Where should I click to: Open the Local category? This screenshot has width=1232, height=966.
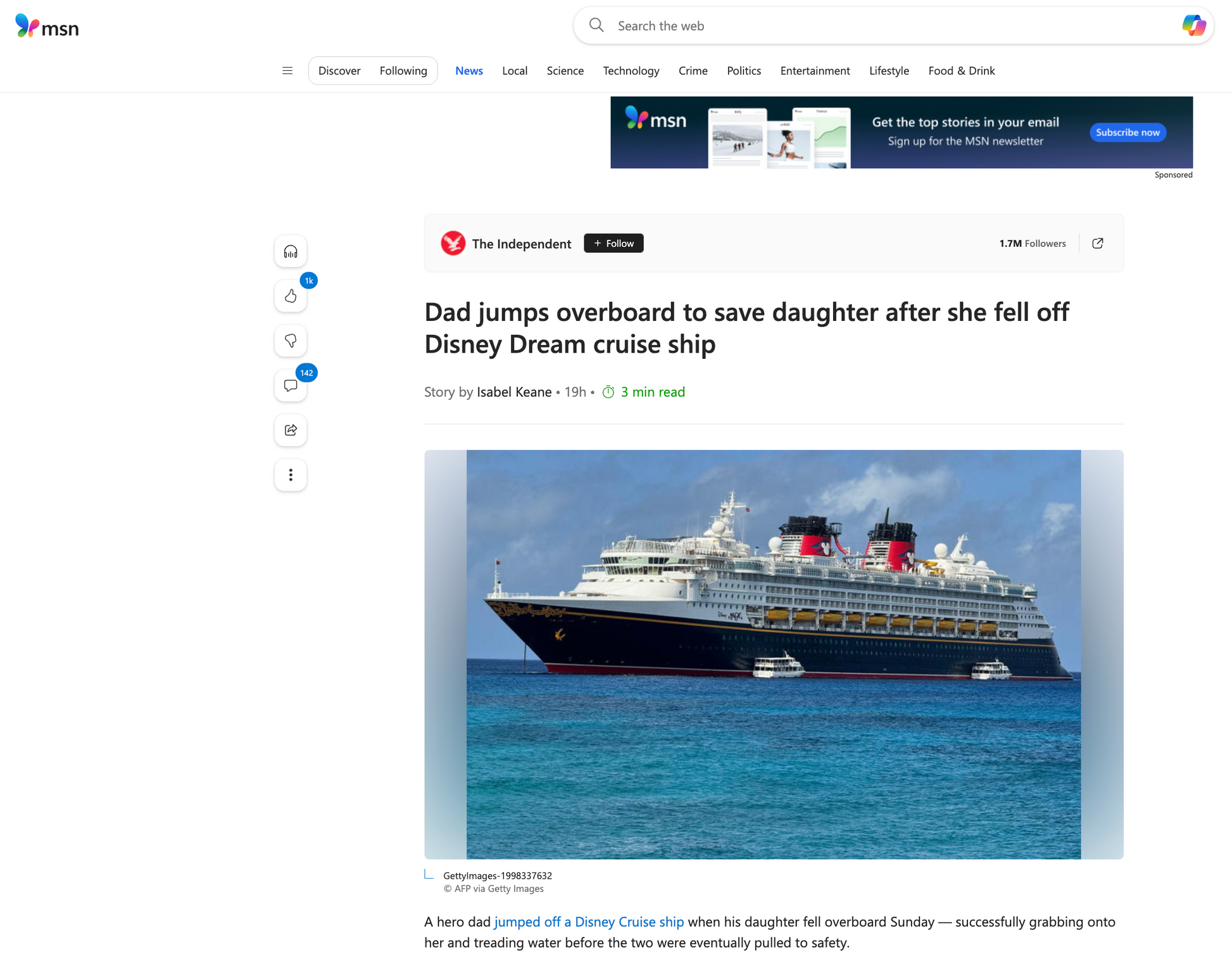[x=515, y=70]
